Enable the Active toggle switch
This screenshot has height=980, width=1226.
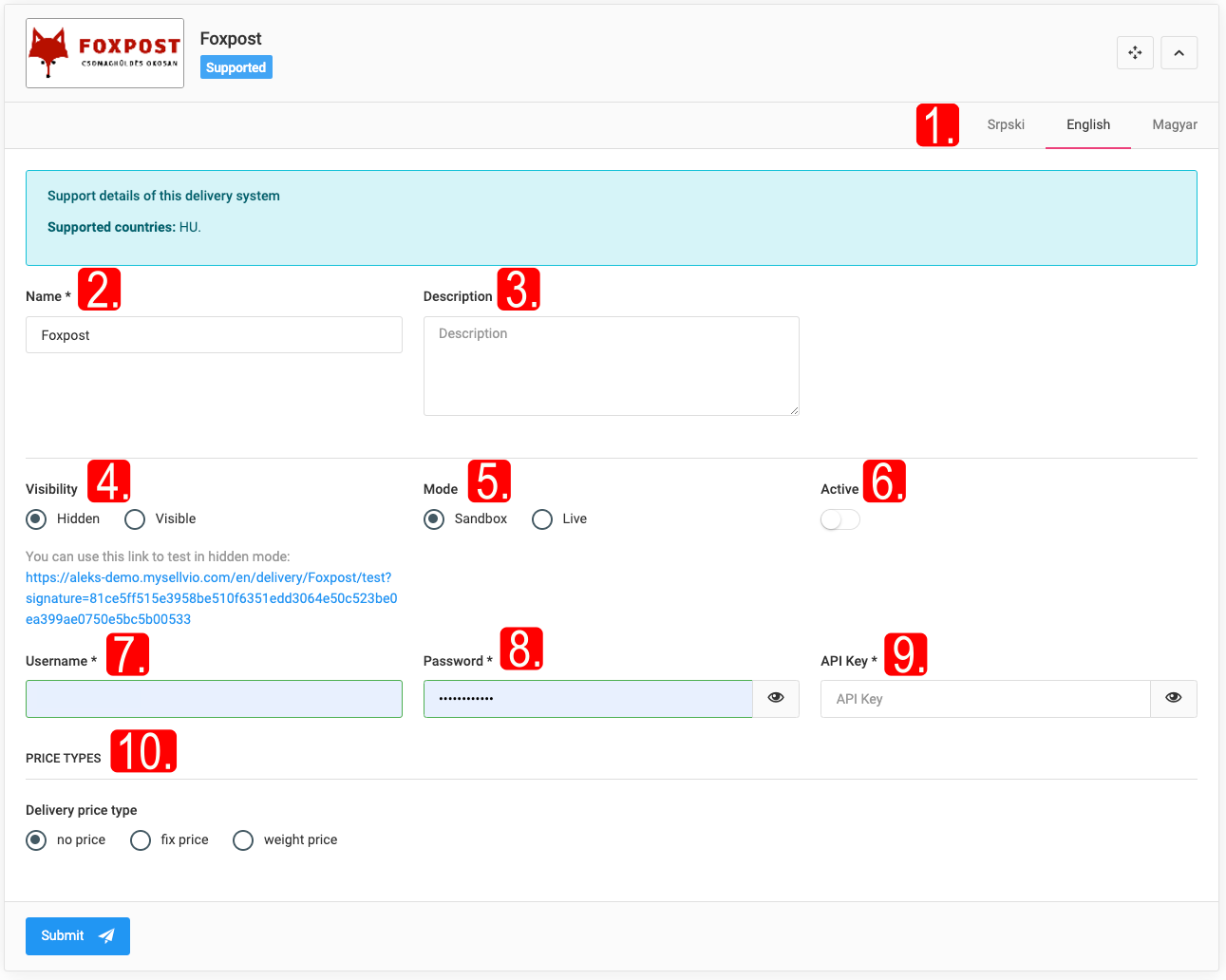pos(839,519)
